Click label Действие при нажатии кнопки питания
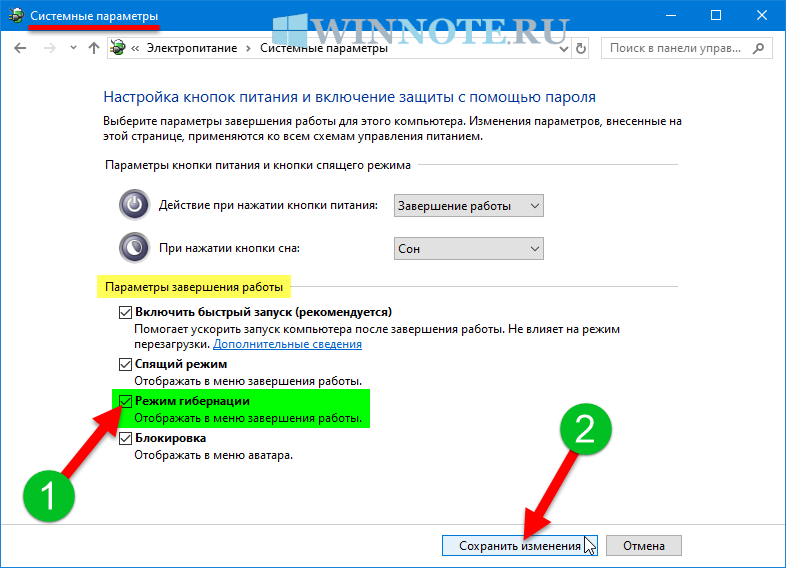The height and width of the screenshot is (568, 786). coord(268,205)
